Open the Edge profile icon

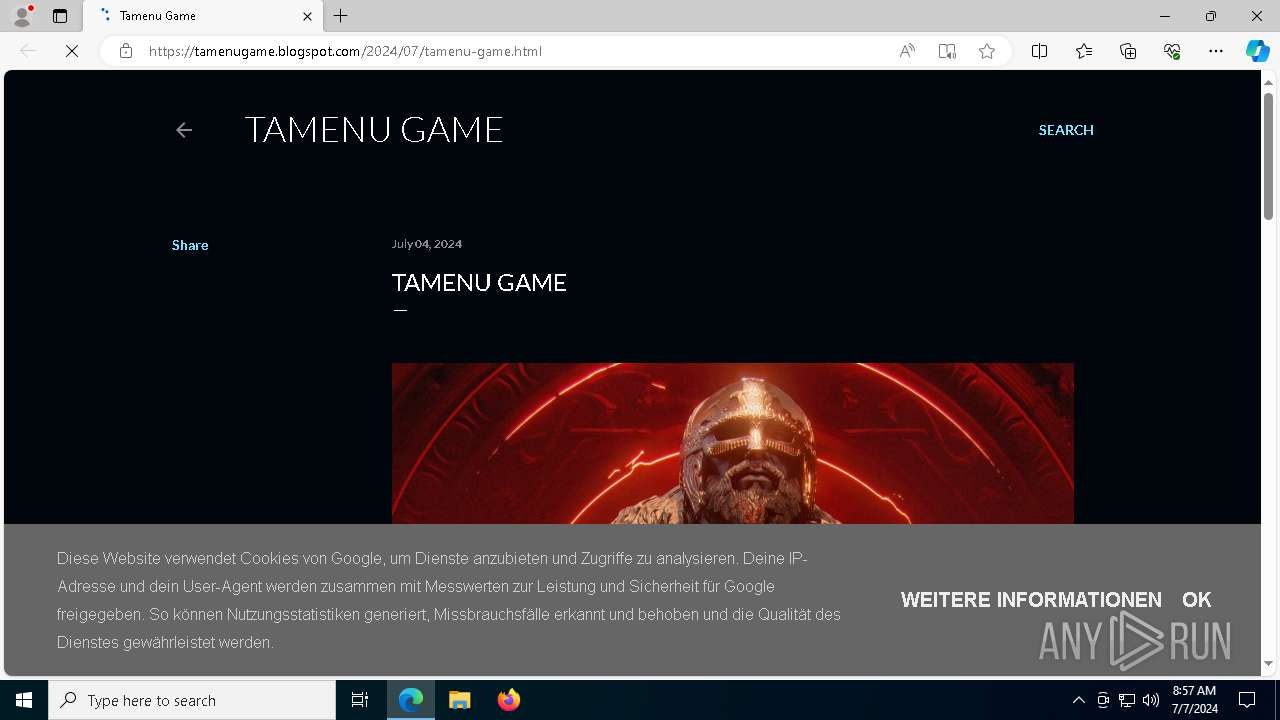point(22,16)
